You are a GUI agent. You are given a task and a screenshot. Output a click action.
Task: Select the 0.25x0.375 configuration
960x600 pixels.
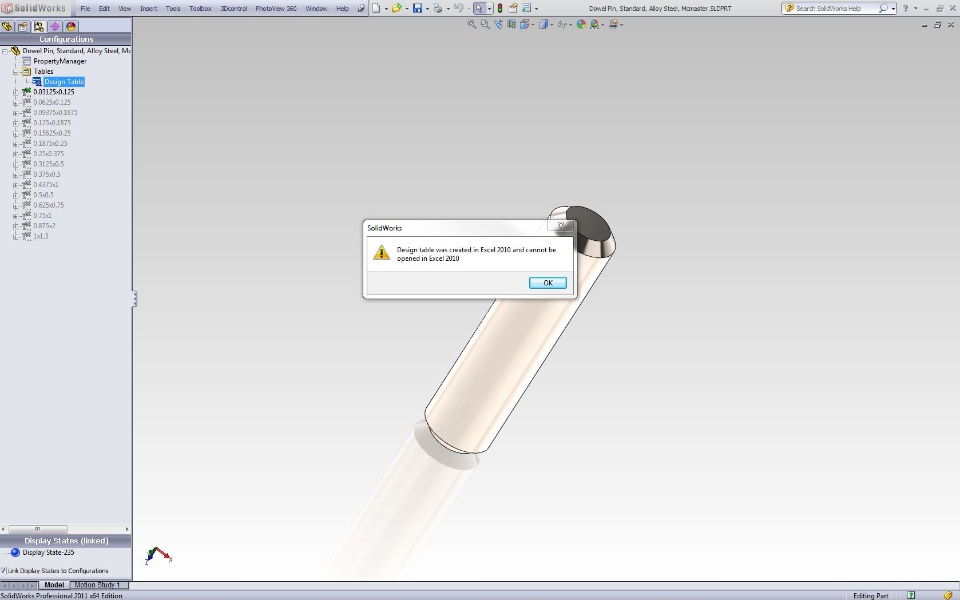48,154
